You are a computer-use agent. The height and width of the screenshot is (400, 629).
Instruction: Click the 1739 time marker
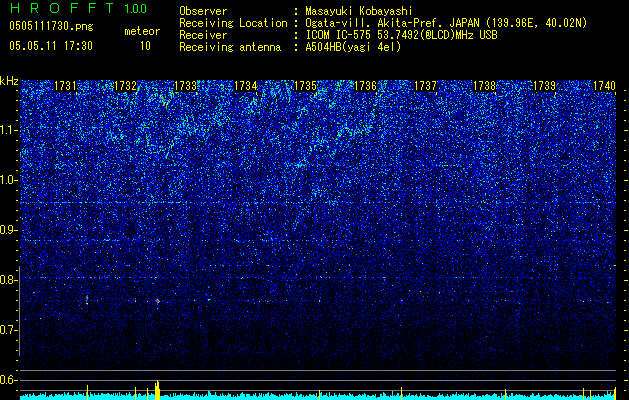(x=544, y=86)
